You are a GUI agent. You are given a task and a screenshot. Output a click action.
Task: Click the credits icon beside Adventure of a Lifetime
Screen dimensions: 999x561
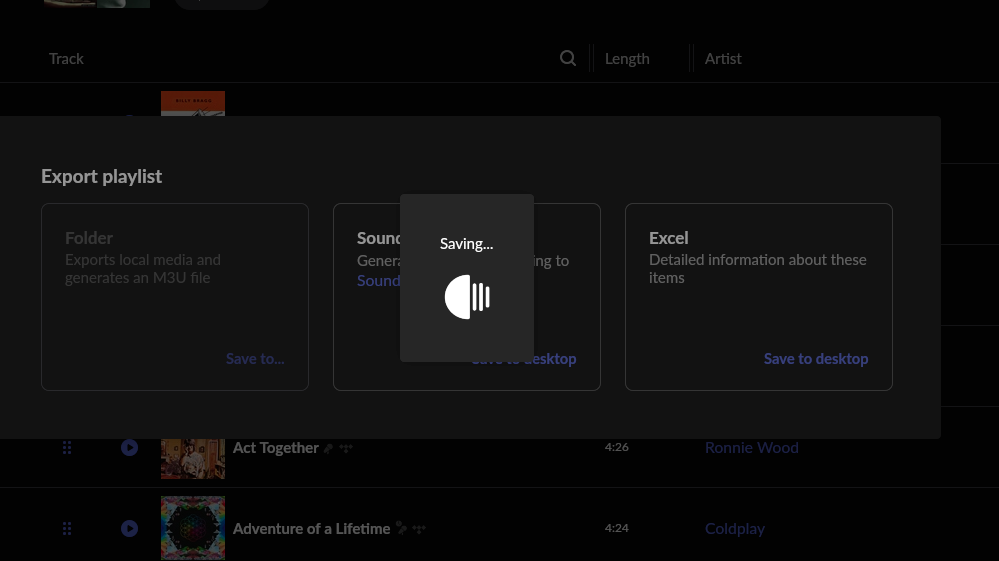tap(419, 529)
